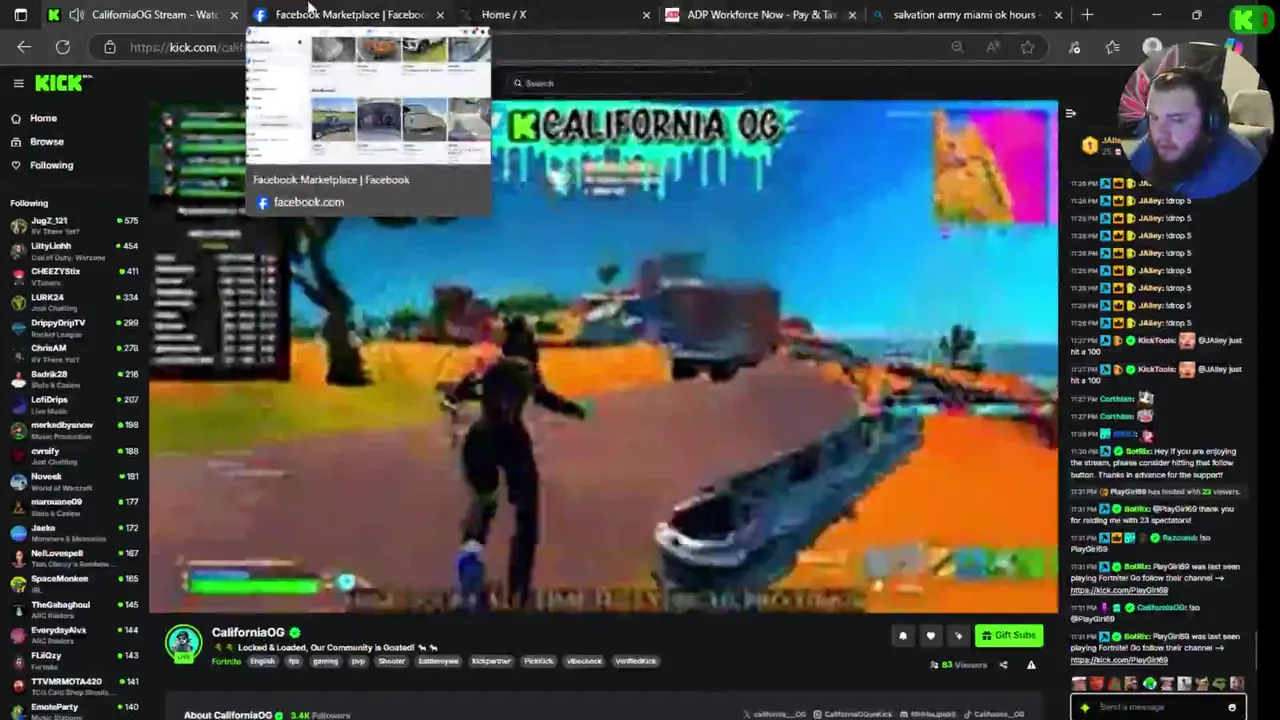Click the tag icon next to Gift Subs
1280x720 pixels.
[x=958, y=636]
